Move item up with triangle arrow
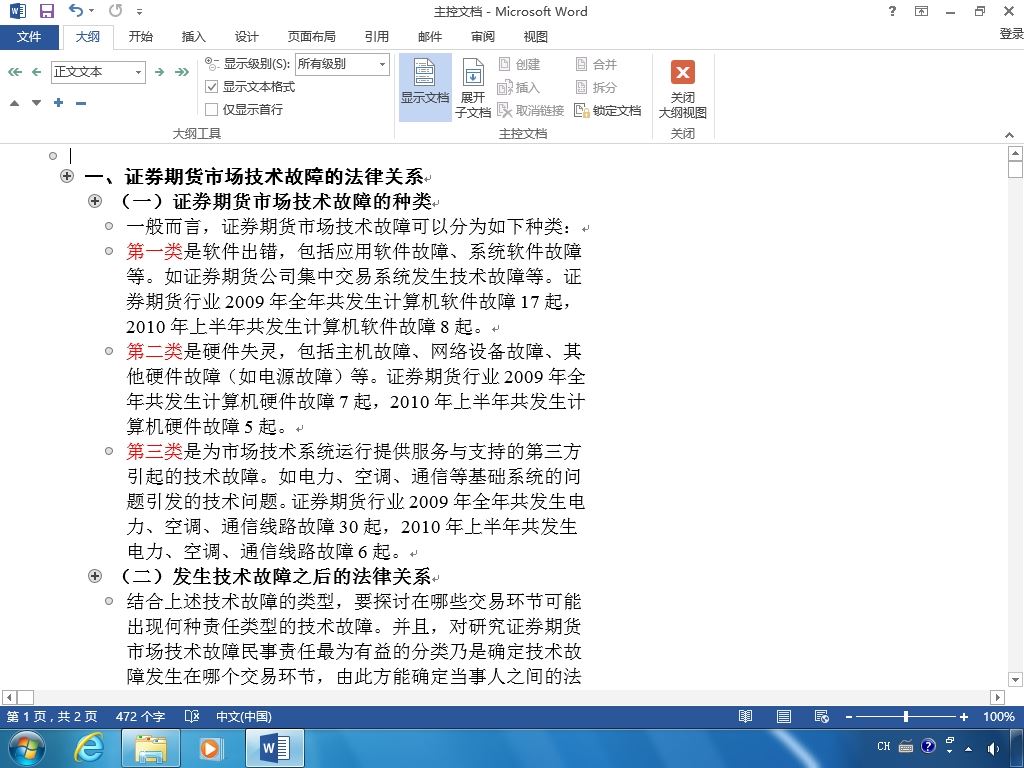Image resolution: width=1024 pixels, height=768 pixels. pyautogui.click(x=14, y=103)
